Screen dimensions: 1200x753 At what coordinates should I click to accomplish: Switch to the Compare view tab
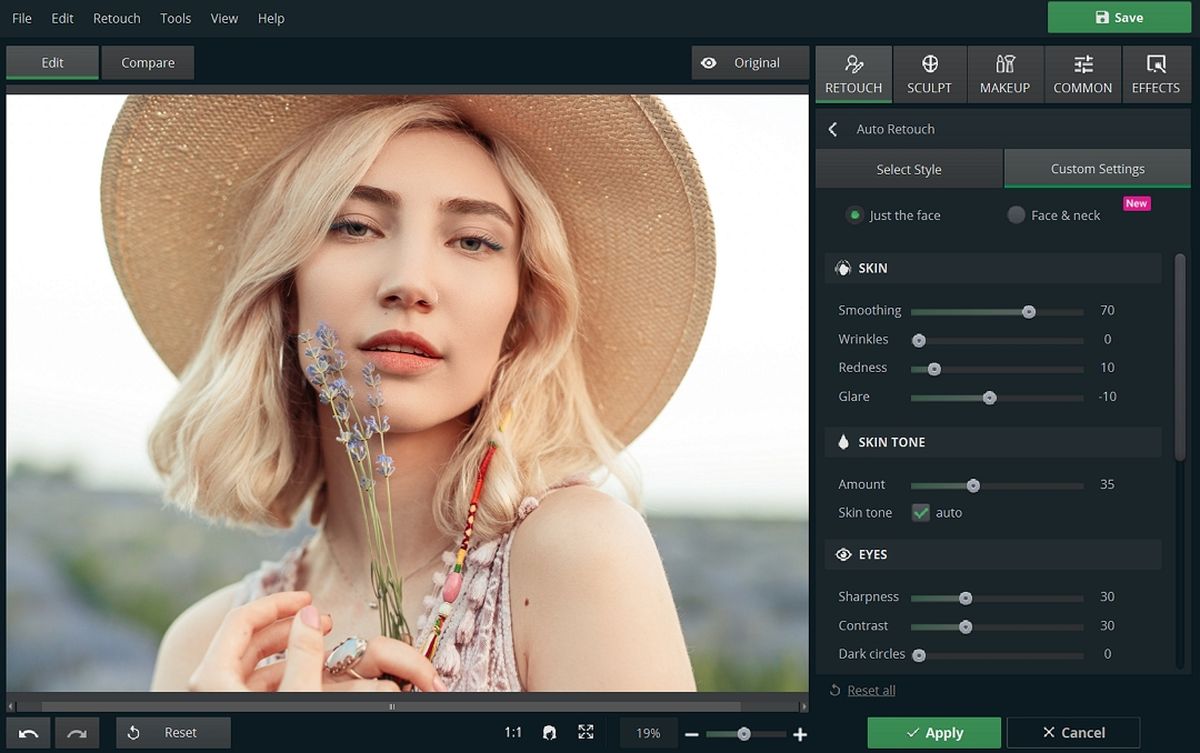click(x=148, y=63)
